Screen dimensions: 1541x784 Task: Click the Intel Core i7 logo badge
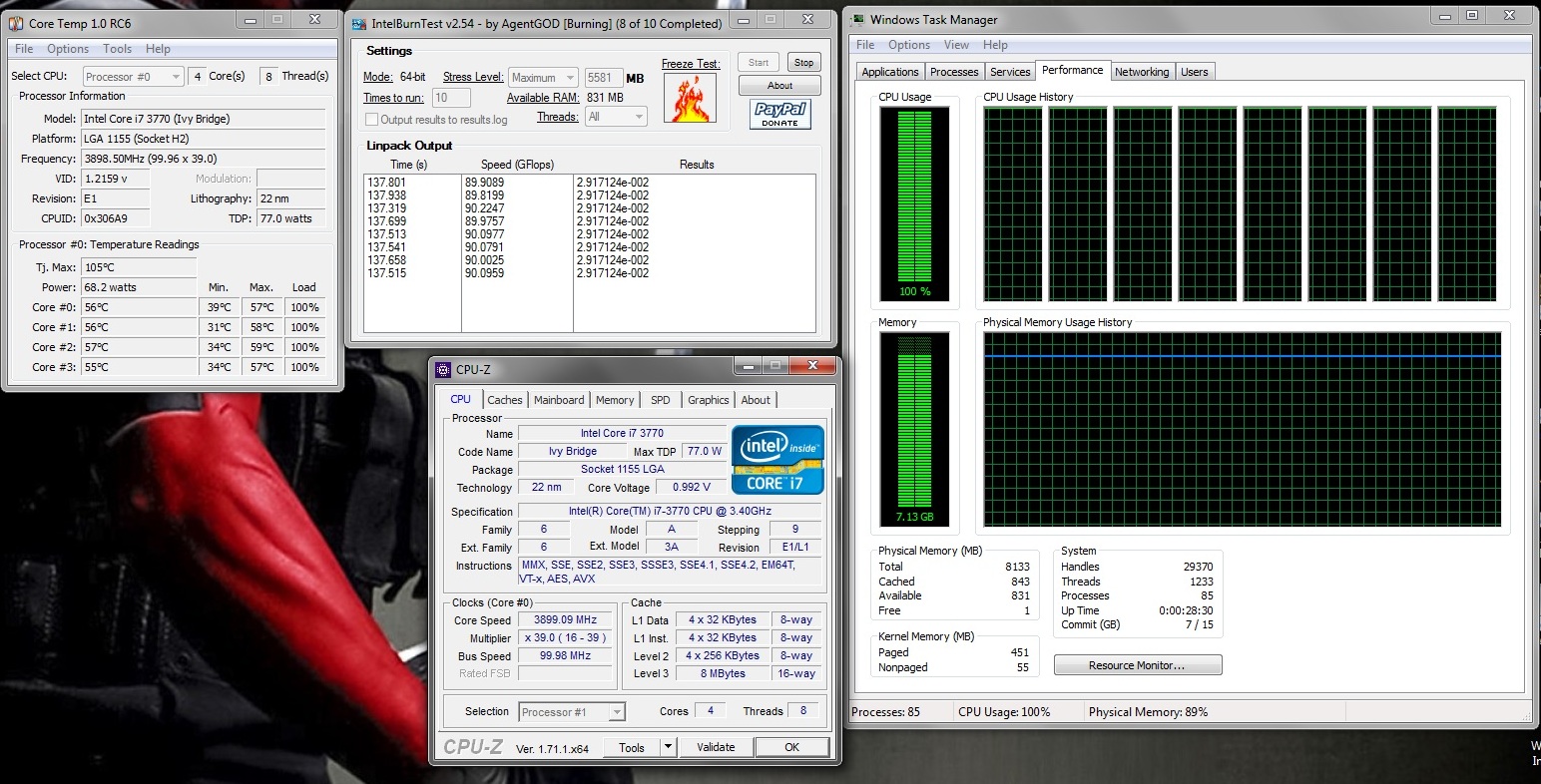(x=777, y=460)
